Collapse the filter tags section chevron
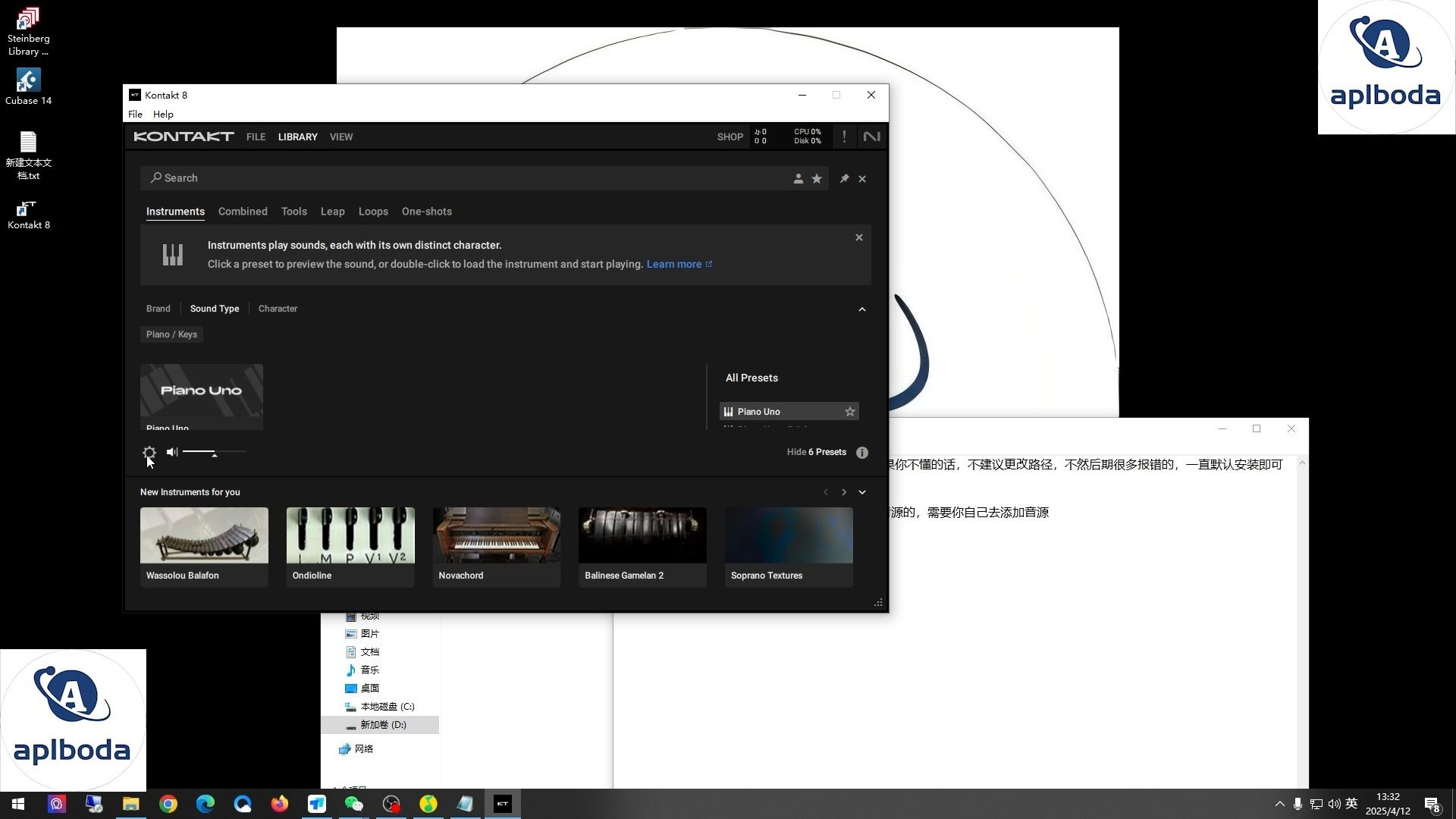Viewport: 1456px width, 819px height. 862,309
